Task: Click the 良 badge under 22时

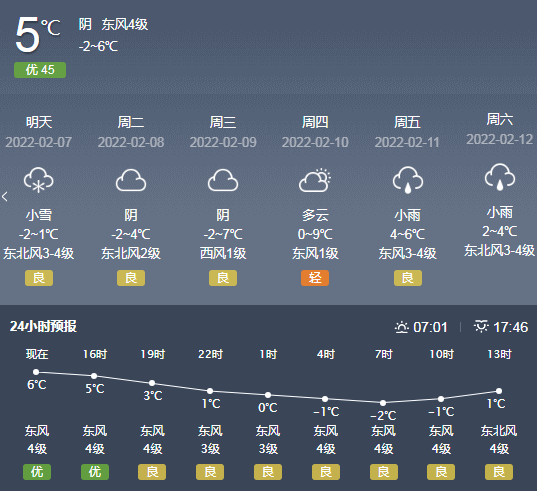Action: pos(210,472)
